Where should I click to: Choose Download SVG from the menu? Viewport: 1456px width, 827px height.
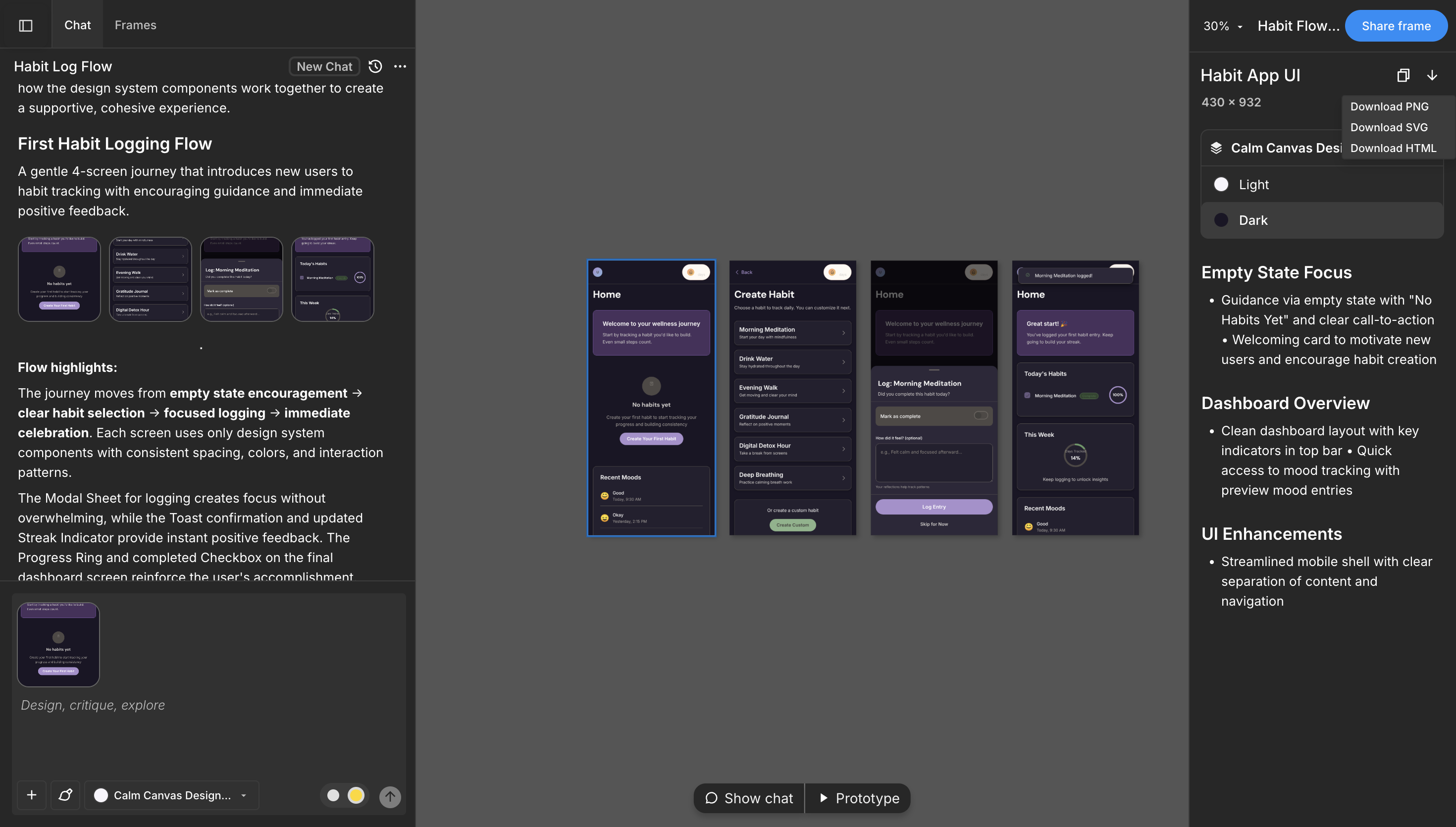click(1389, 127)
